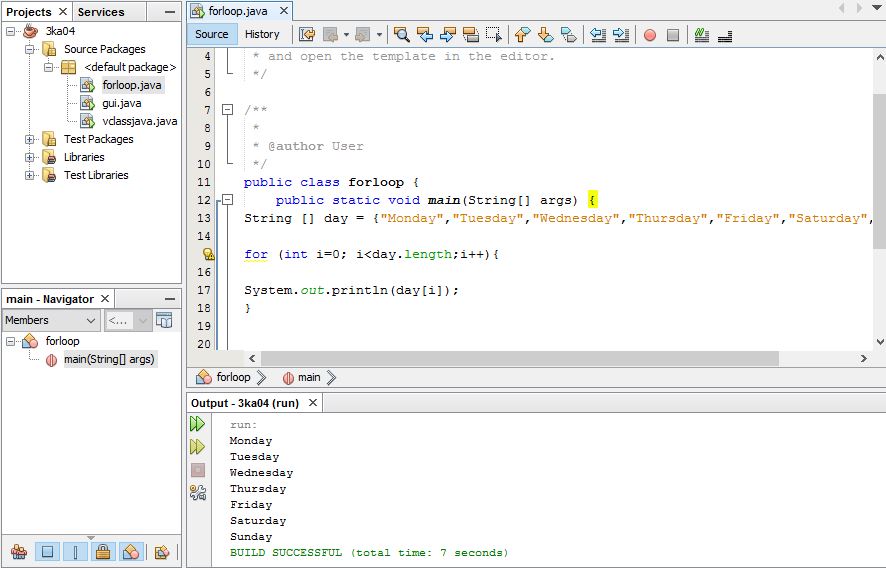Click the editor horizontal scrollbar thumb
The height and width of the screenshot is (568, 886).
click(520, 358)
